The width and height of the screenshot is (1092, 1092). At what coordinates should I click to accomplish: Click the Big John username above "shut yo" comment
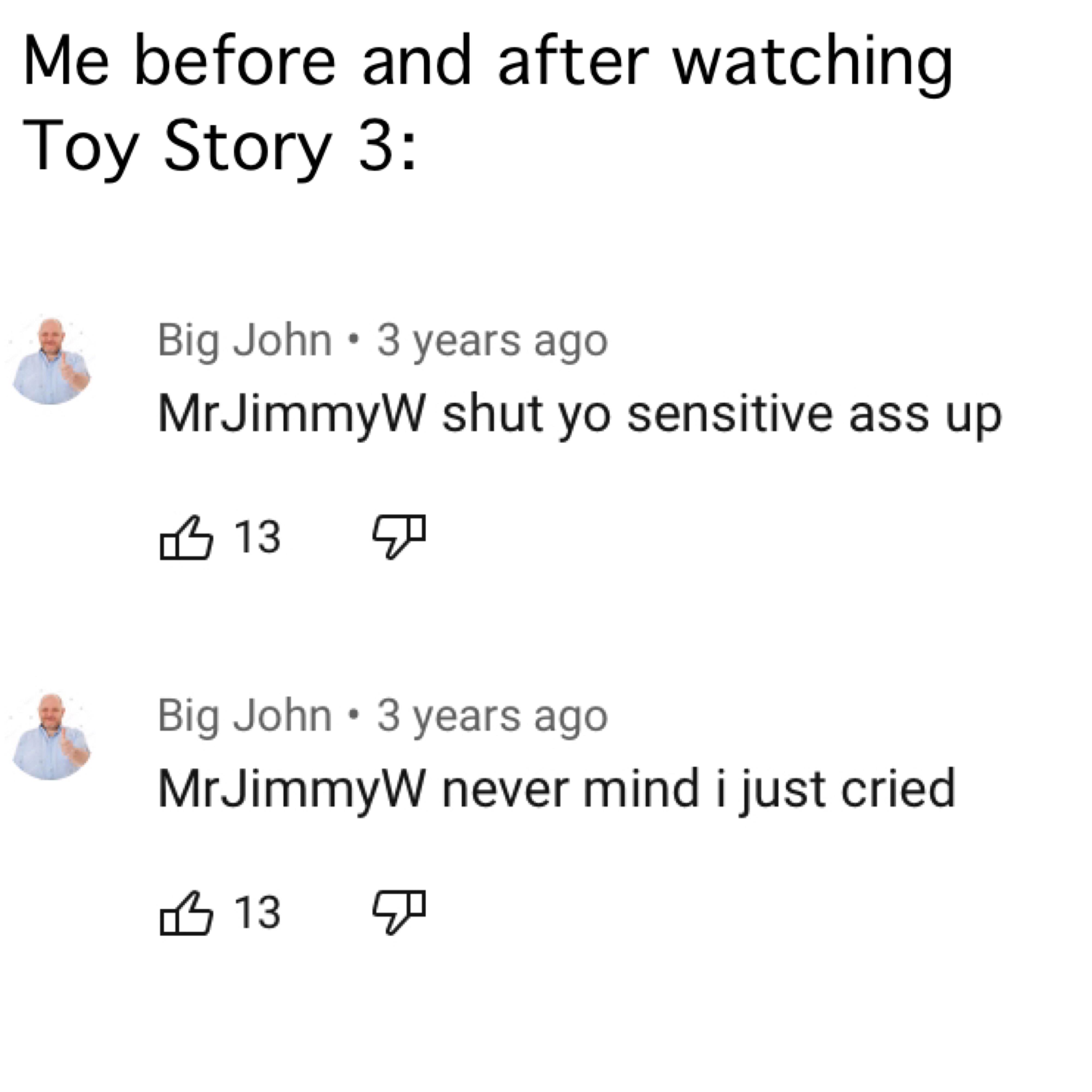pos(244,341)
